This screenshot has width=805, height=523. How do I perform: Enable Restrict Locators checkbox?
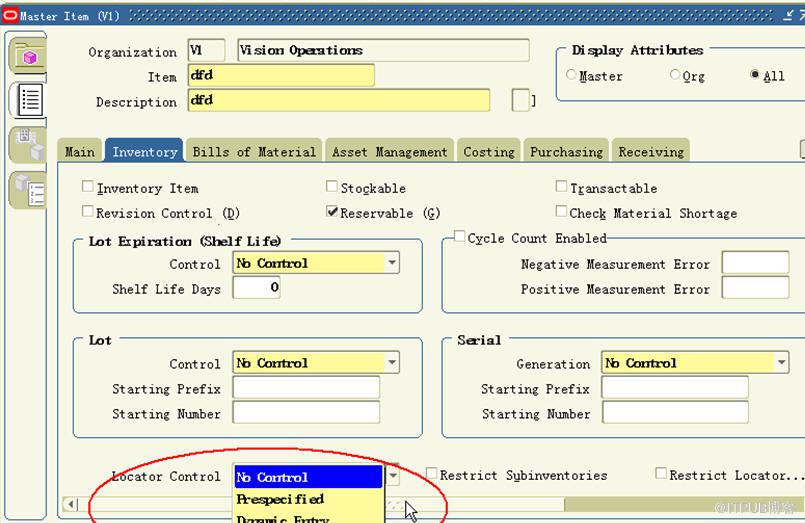coord(661,474)
